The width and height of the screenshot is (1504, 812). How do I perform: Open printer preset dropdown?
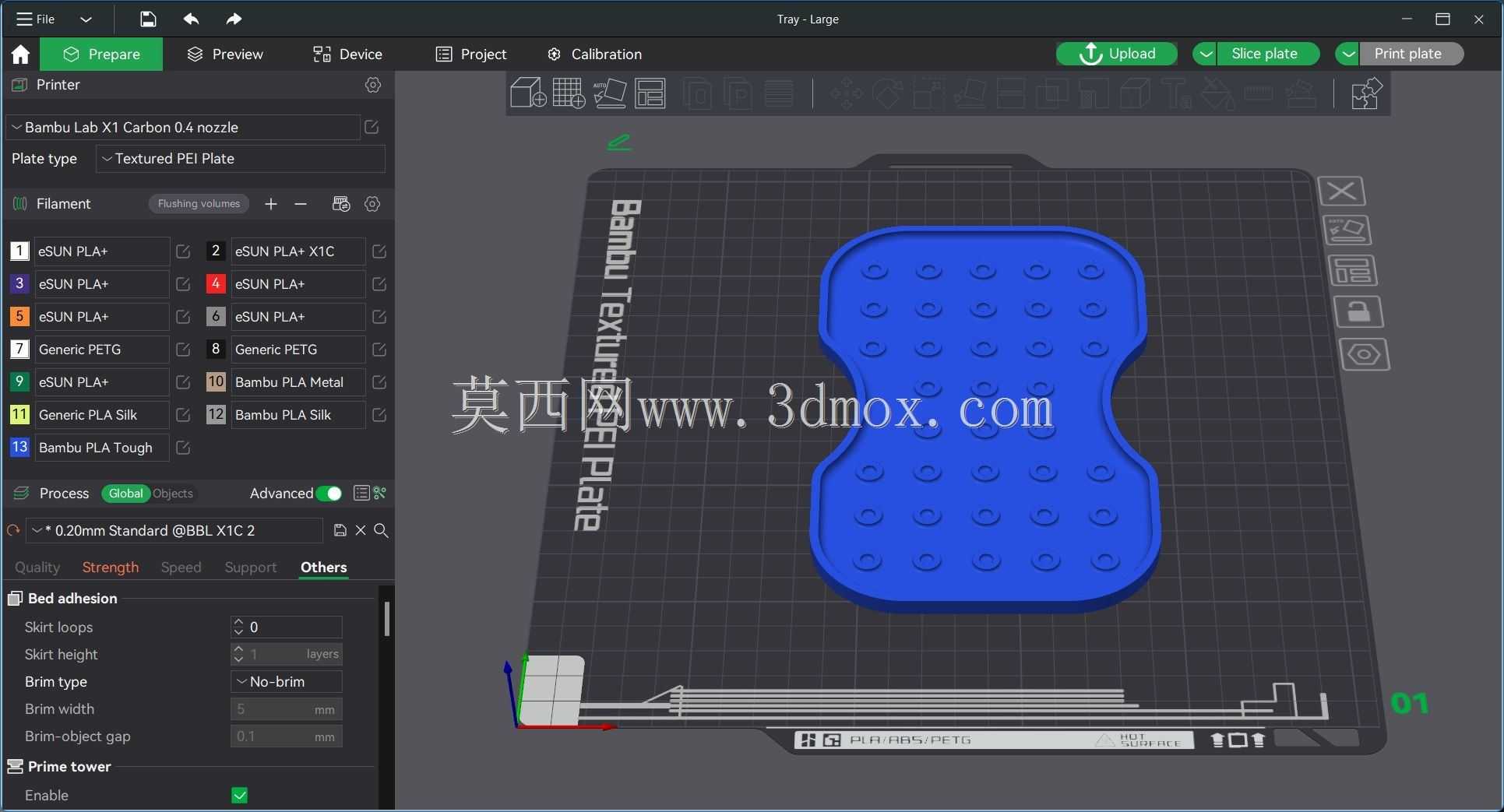pyautogui.click(x=183, y=127)
